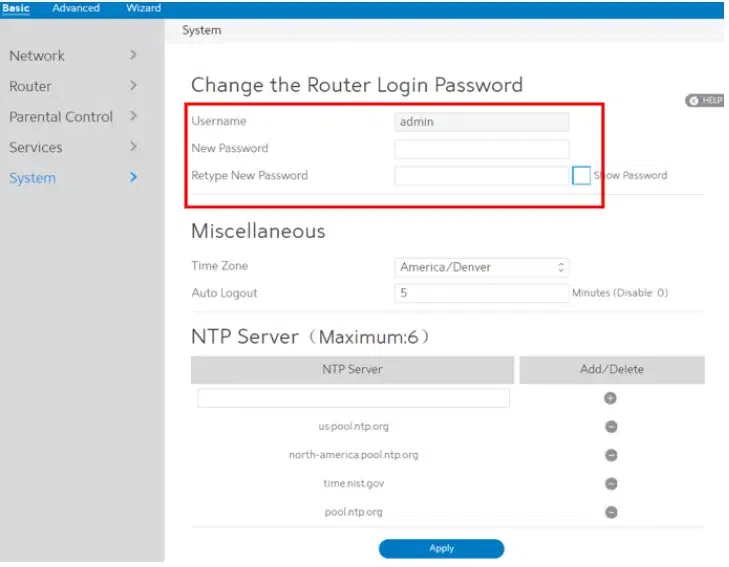729x567 pixels.
Task: Click the Parental Control chevron
Action: pos(133,116)
